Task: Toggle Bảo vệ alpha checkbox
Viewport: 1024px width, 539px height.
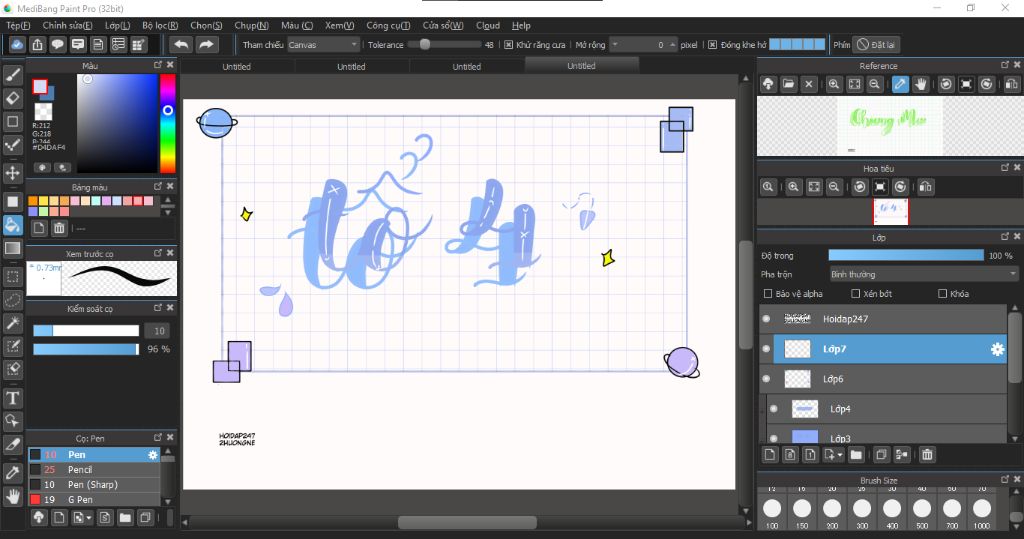Action: click(768, 294)
